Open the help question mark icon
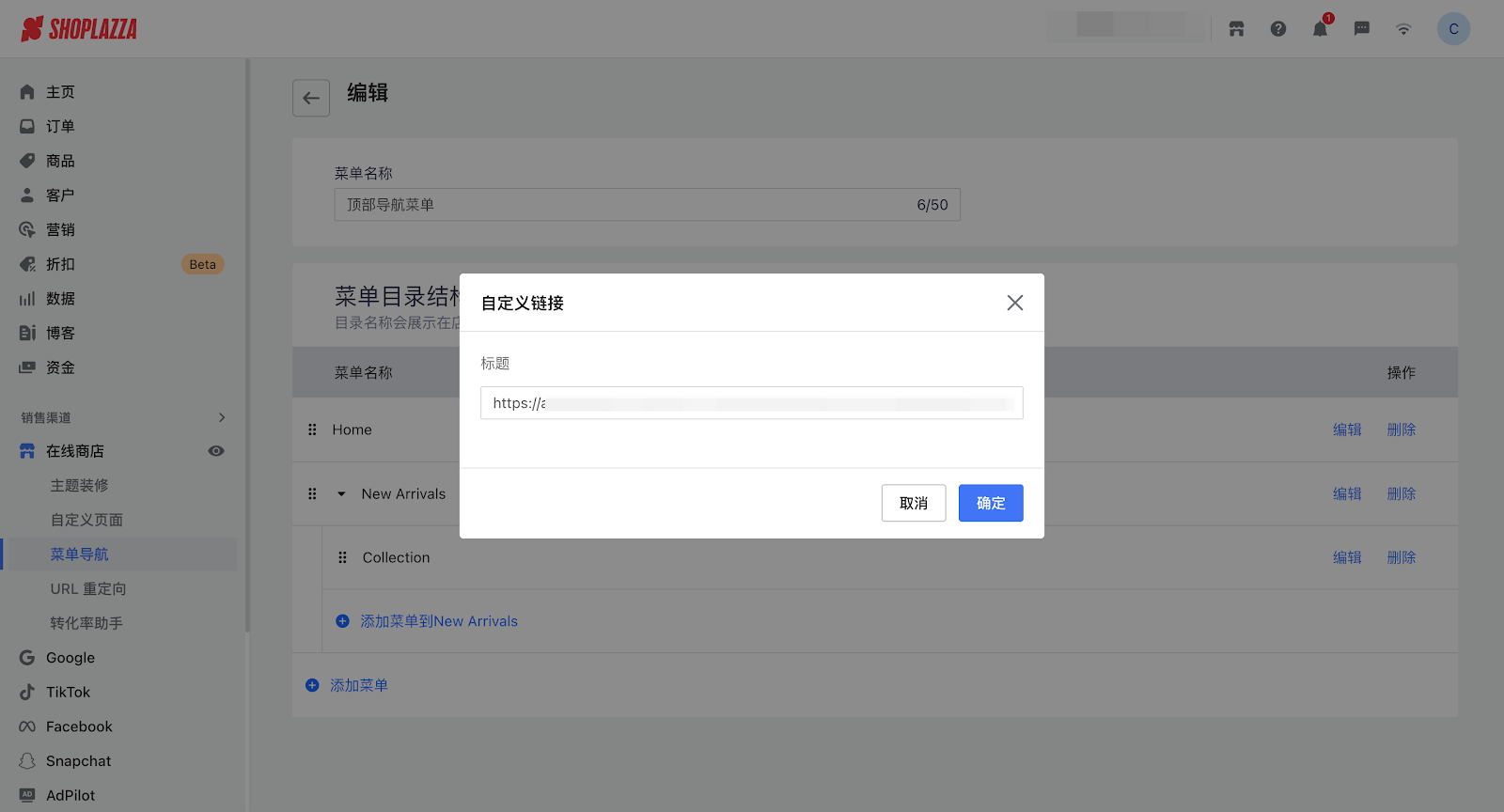 tap(1278, 29)
